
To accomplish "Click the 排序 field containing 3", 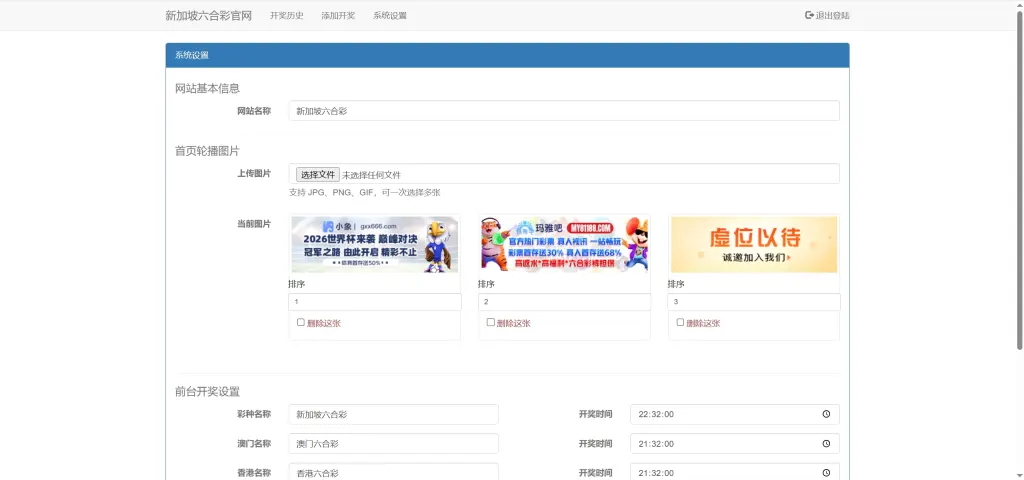I will (754, 302).
